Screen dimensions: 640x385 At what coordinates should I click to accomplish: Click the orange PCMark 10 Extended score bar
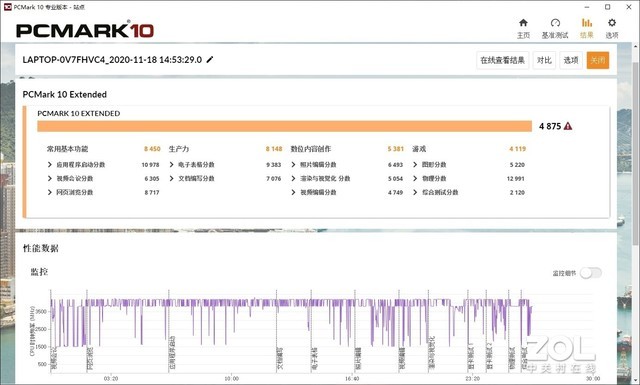pos(284,126)
